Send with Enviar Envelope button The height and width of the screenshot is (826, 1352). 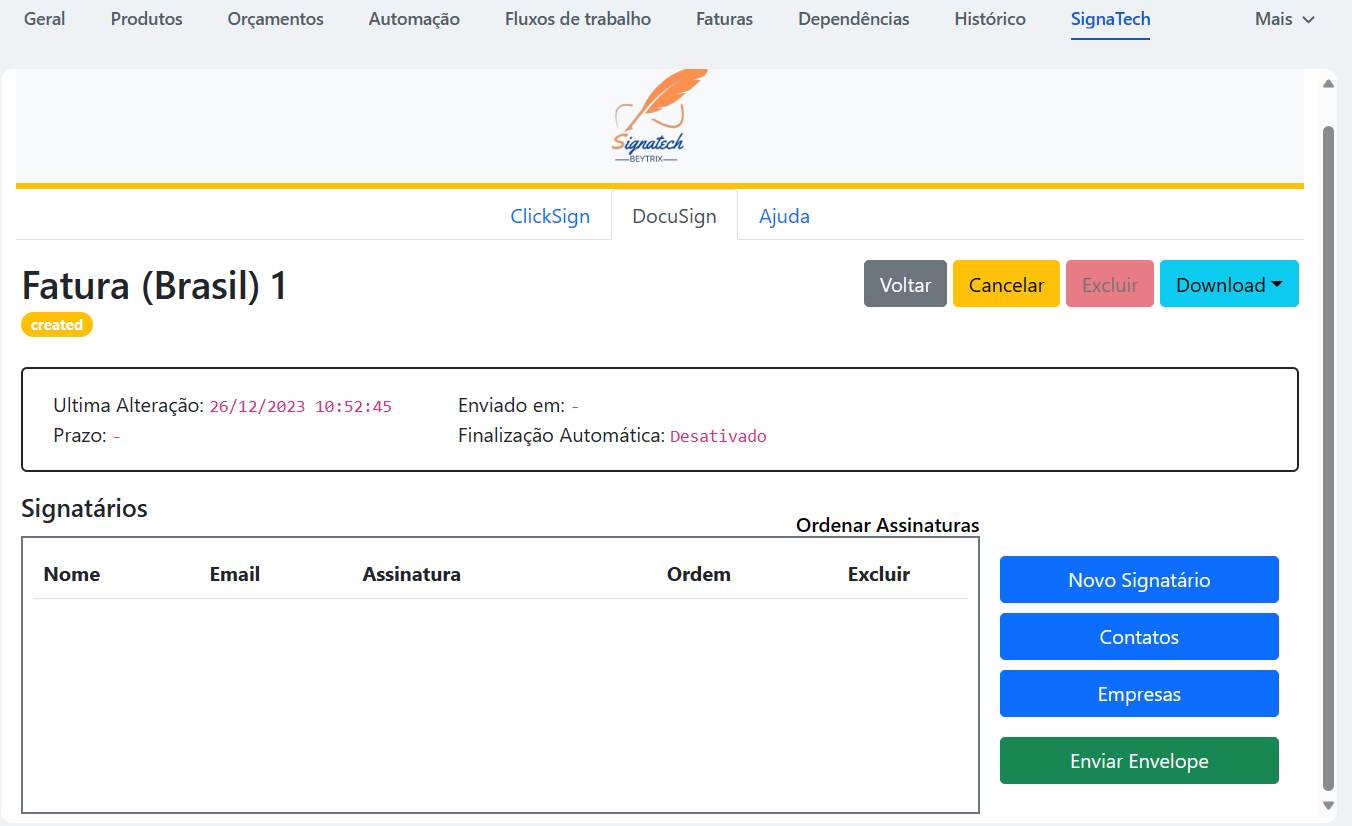pos(1139,761)
